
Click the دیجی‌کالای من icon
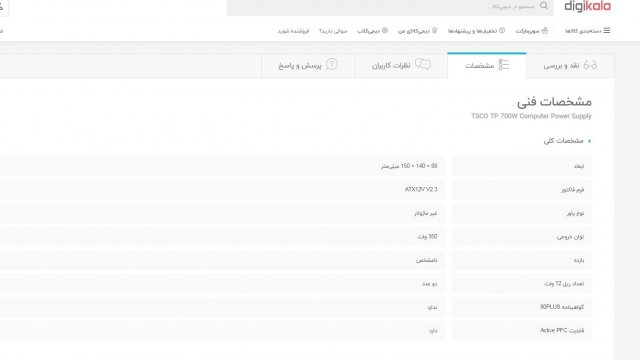(434, 31)
